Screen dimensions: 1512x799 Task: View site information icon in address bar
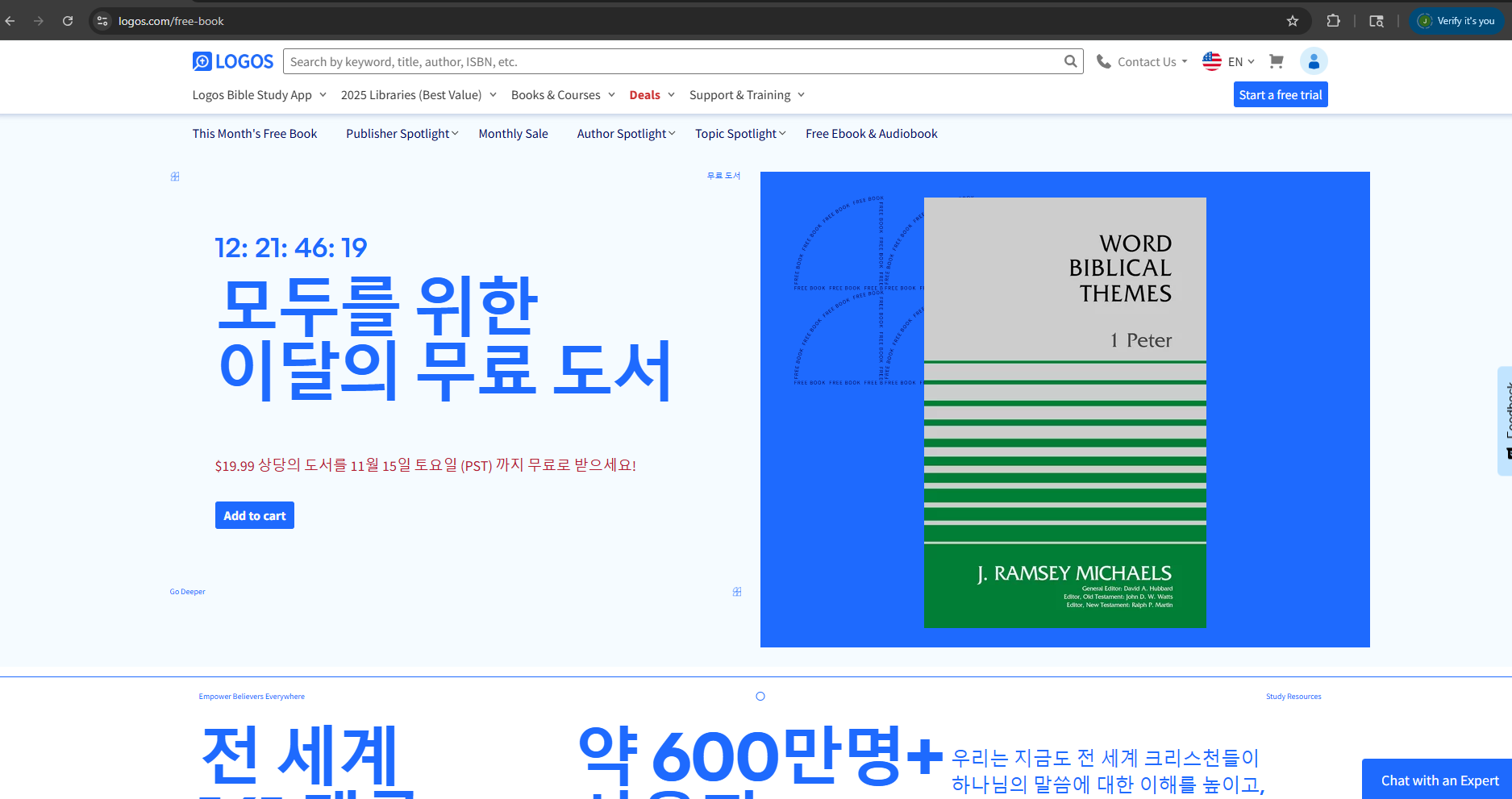pyautogui.click(x=102, y=21)
